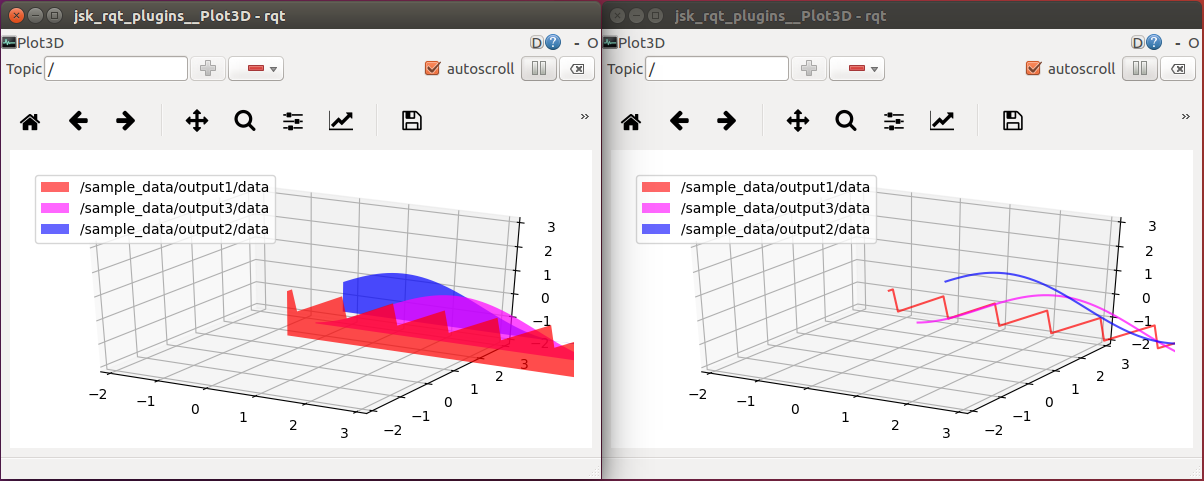Click the dash button in right Plot3D header
The height and width of the screenshot is (481, 1204).
coord(1177,43)
